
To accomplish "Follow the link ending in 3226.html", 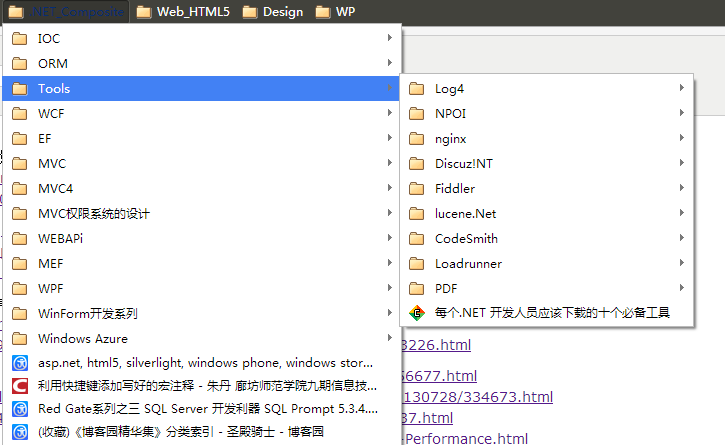I will click(436, 345).
